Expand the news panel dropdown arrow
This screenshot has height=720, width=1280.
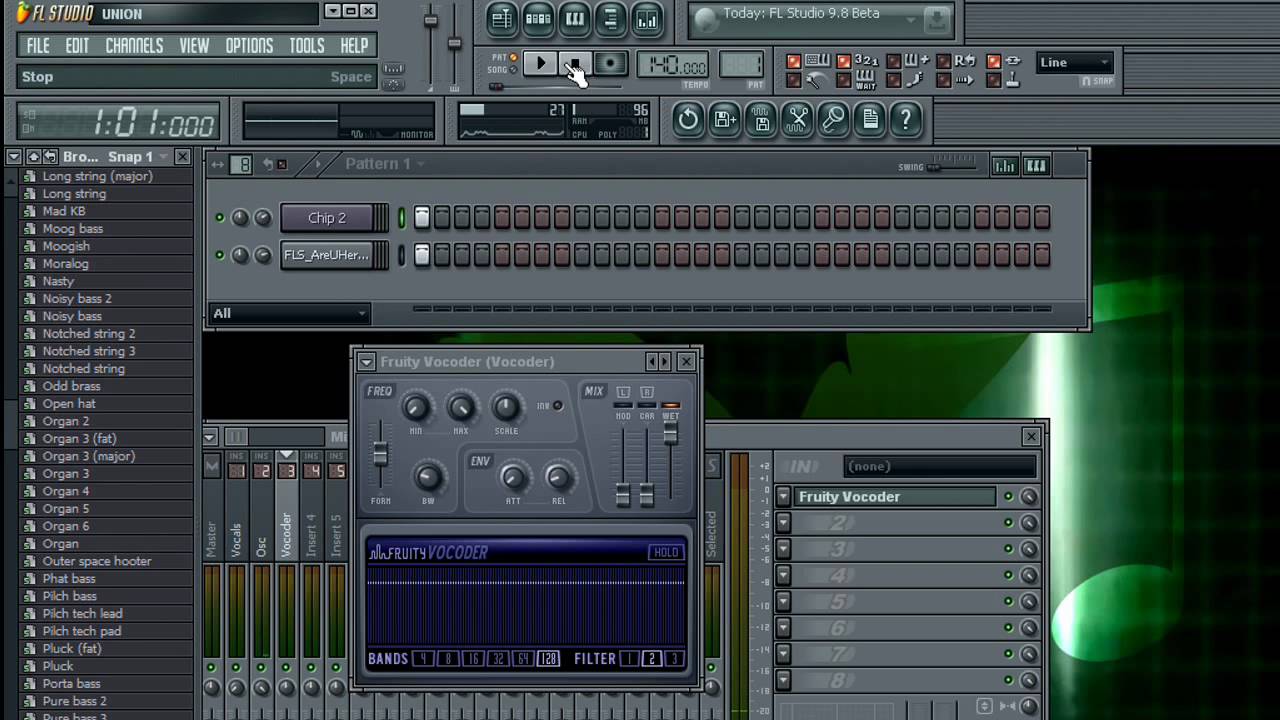pyautogui.click(x=911, y=18)
